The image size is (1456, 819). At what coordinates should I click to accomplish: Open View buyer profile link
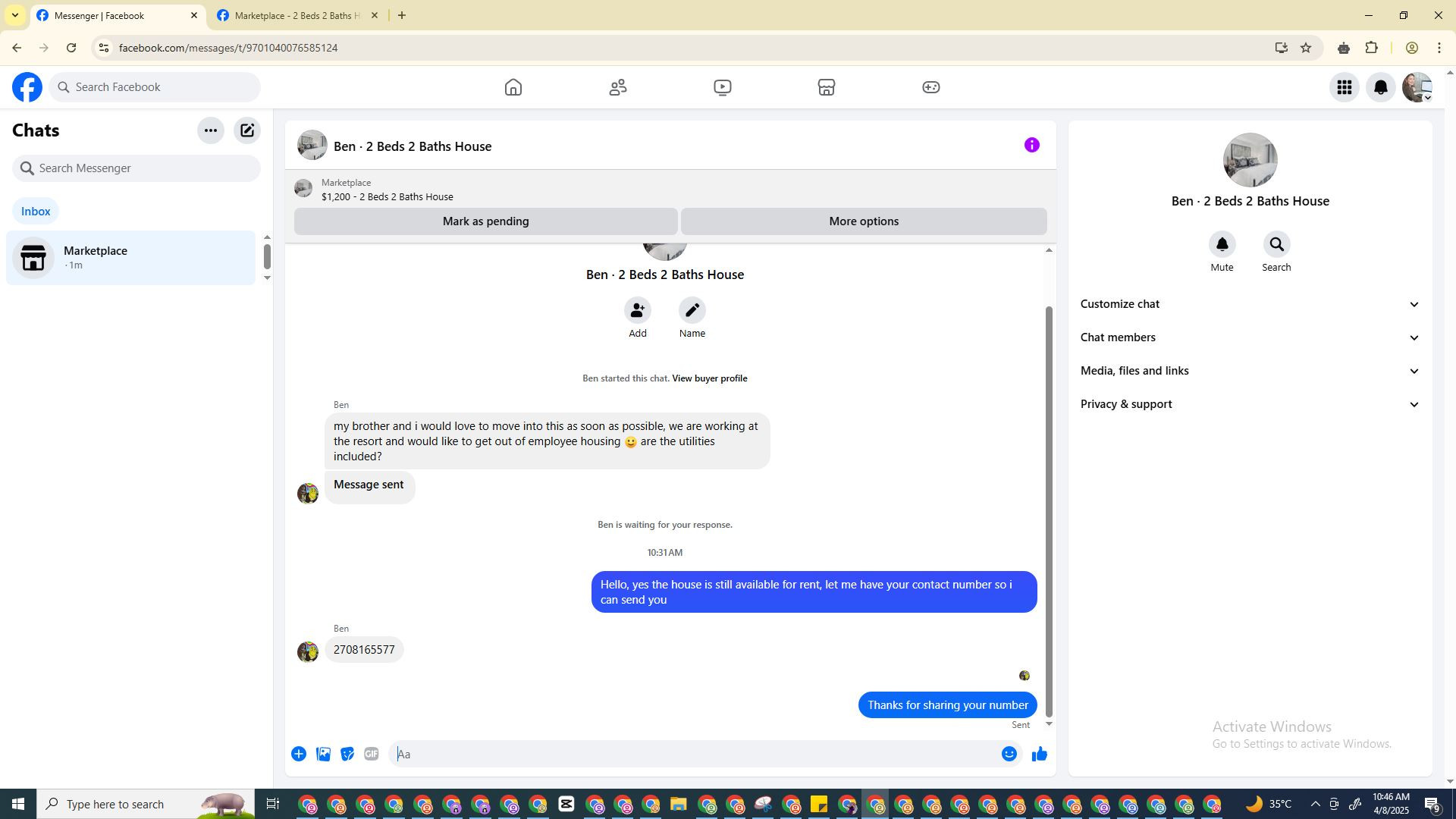709,378
